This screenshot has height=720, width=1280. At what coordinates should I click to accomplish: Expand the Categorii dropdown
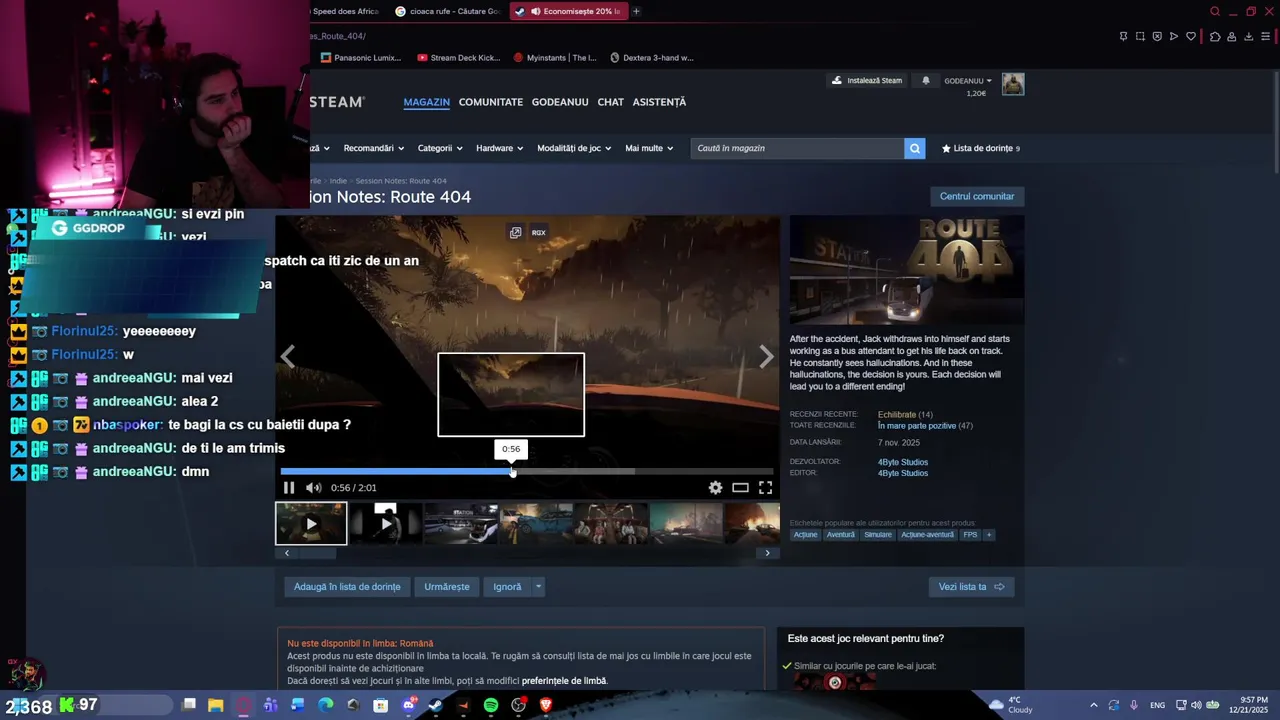(x=440, y=148)
